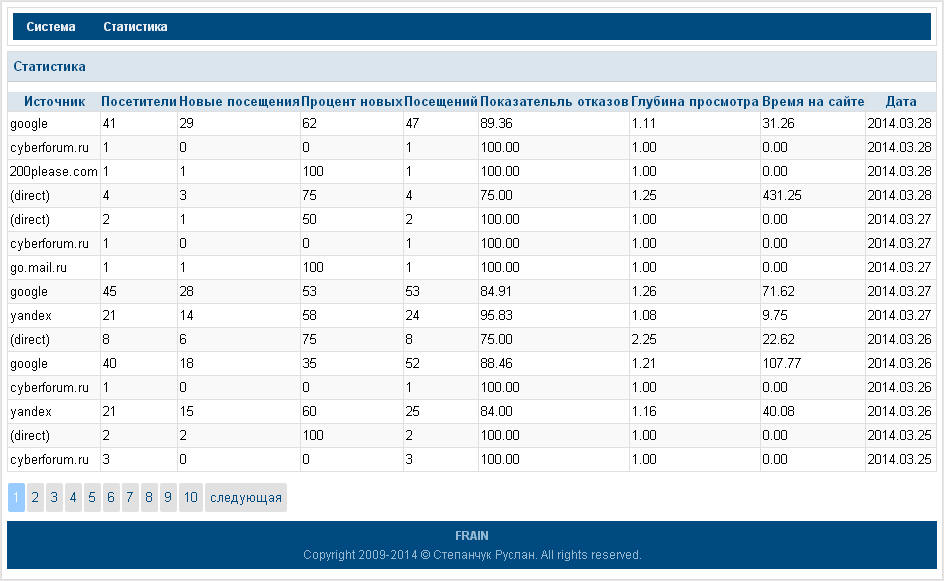Click the 89.36 bounce rate value
This screenshot has width=944, height=581.
pos(496,123)
